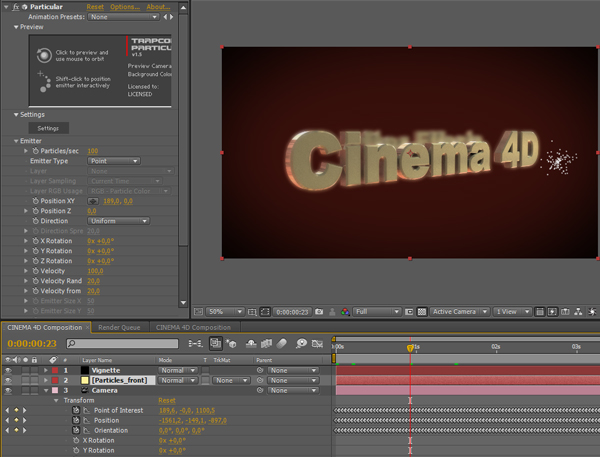Open show channel RGB icon
600x457 pixels.
point(345,312)
